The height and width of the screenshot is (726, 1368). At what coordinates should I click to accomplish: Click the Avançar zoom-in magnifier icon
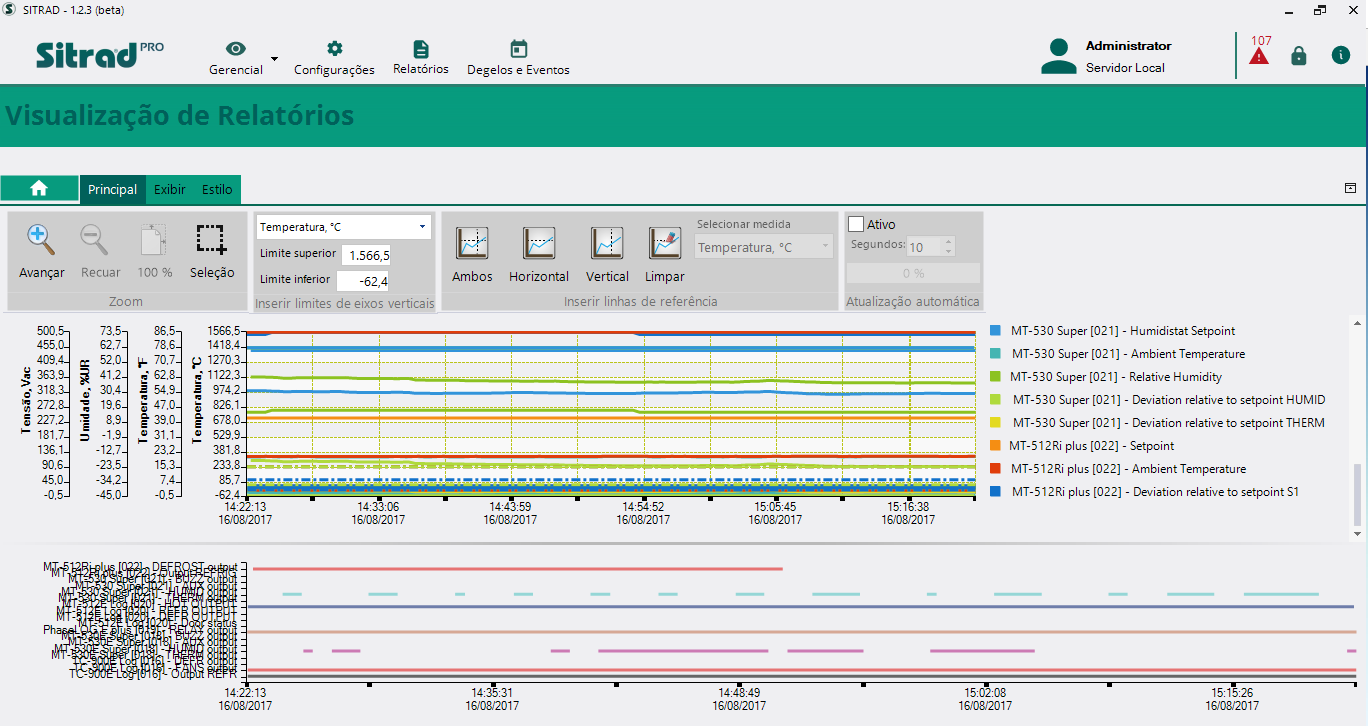pyautogui.click(x=40, y=241)
